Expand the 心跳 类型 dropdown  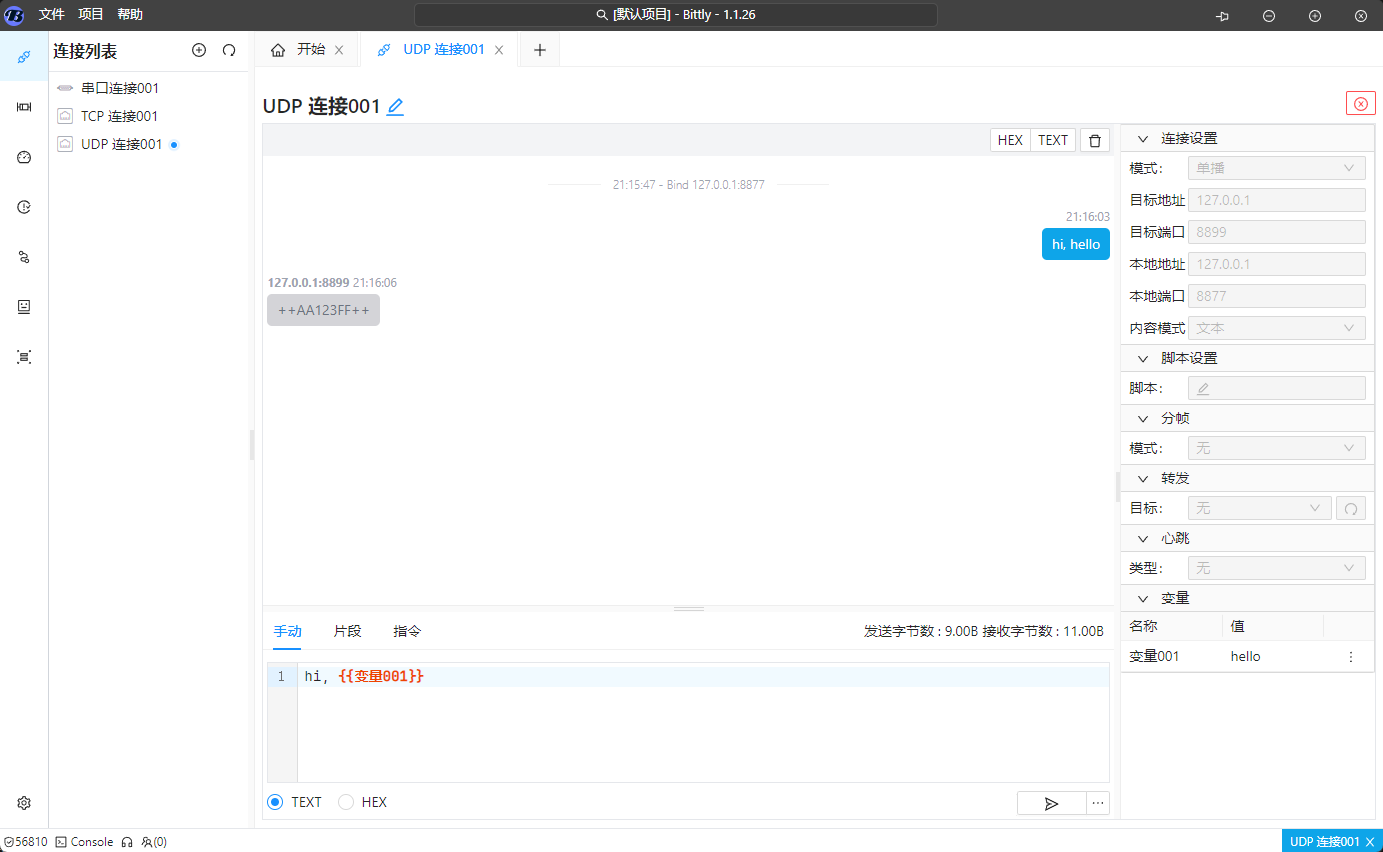pyautogui.click(x=1276, y=568)
